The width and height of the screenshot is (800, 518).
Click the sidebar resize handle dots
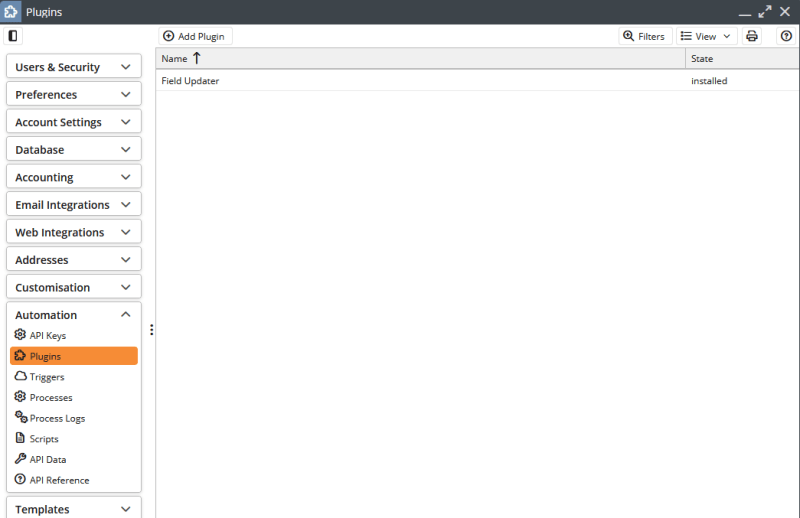pos(151,330)
